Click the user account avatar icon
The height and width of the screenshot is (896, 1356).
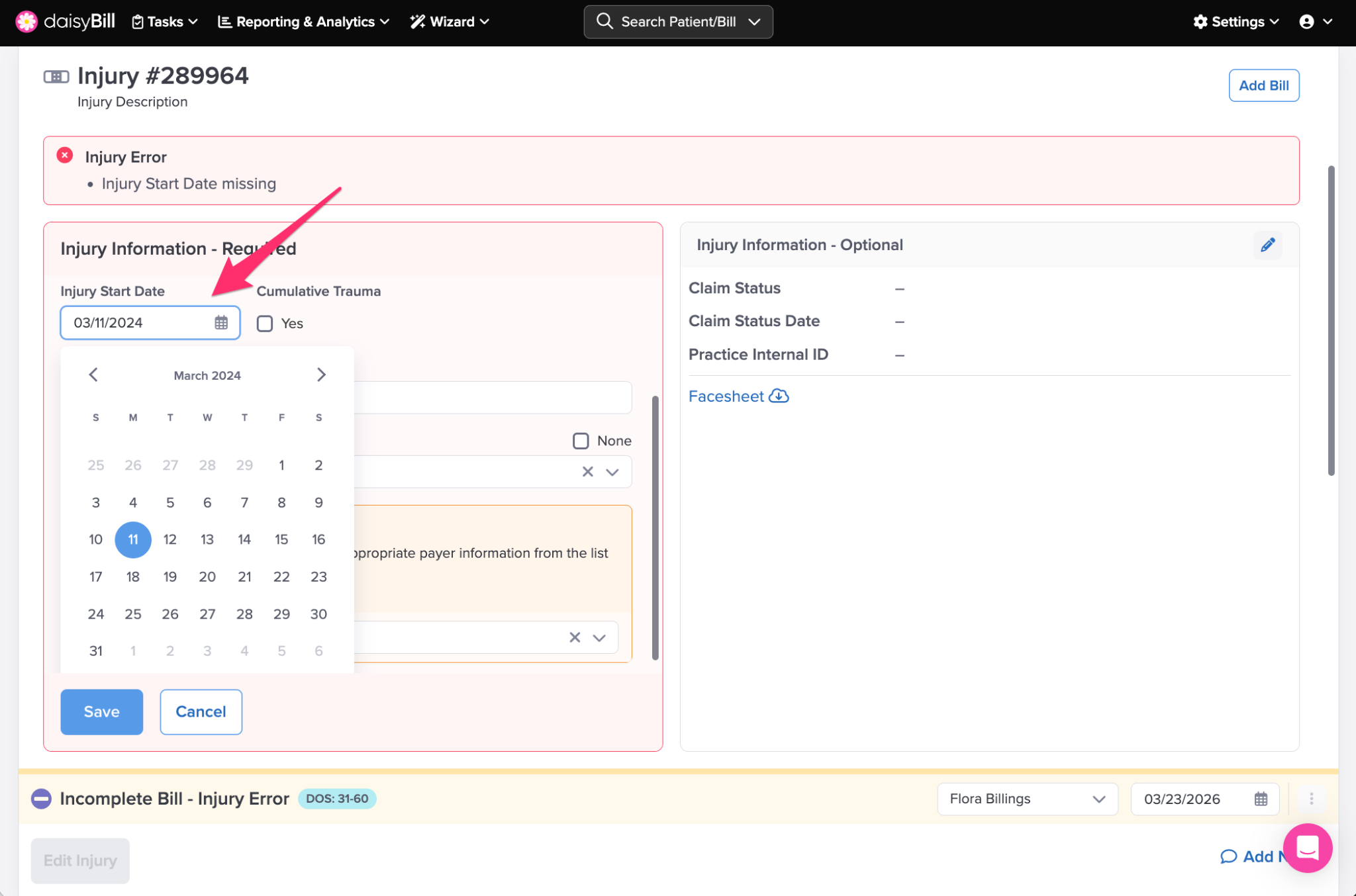[1306, 22]
